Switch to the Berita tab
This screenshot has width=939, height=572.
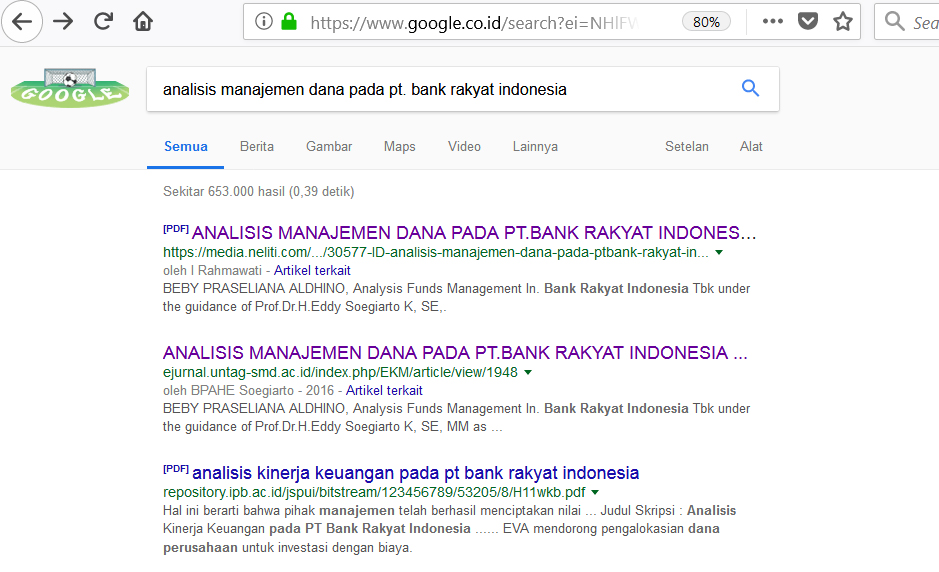tap(257, 146)
